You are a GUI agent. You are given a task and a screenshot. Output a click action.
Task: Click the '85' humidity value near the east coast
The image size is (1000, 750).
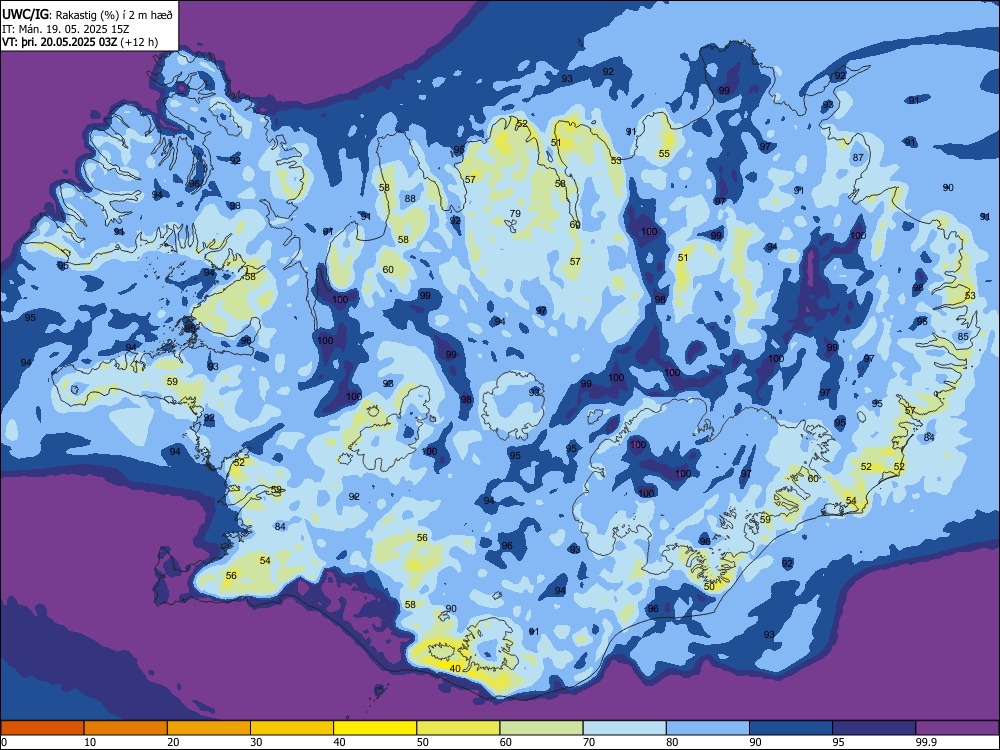click(963, 337)
